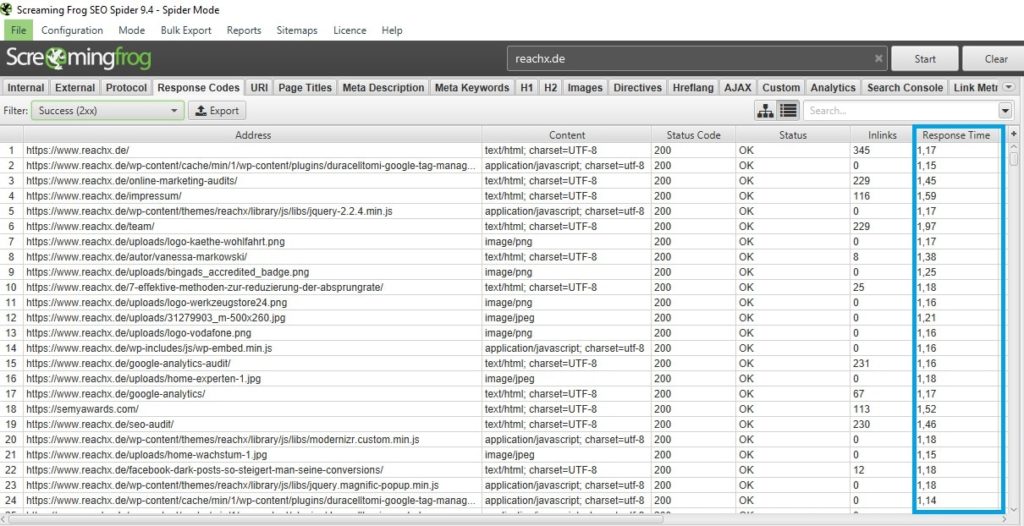The height and width of the screenshot is (526, 1024).
Task: Select the Response Codes tab
Action: coord(199,88)
